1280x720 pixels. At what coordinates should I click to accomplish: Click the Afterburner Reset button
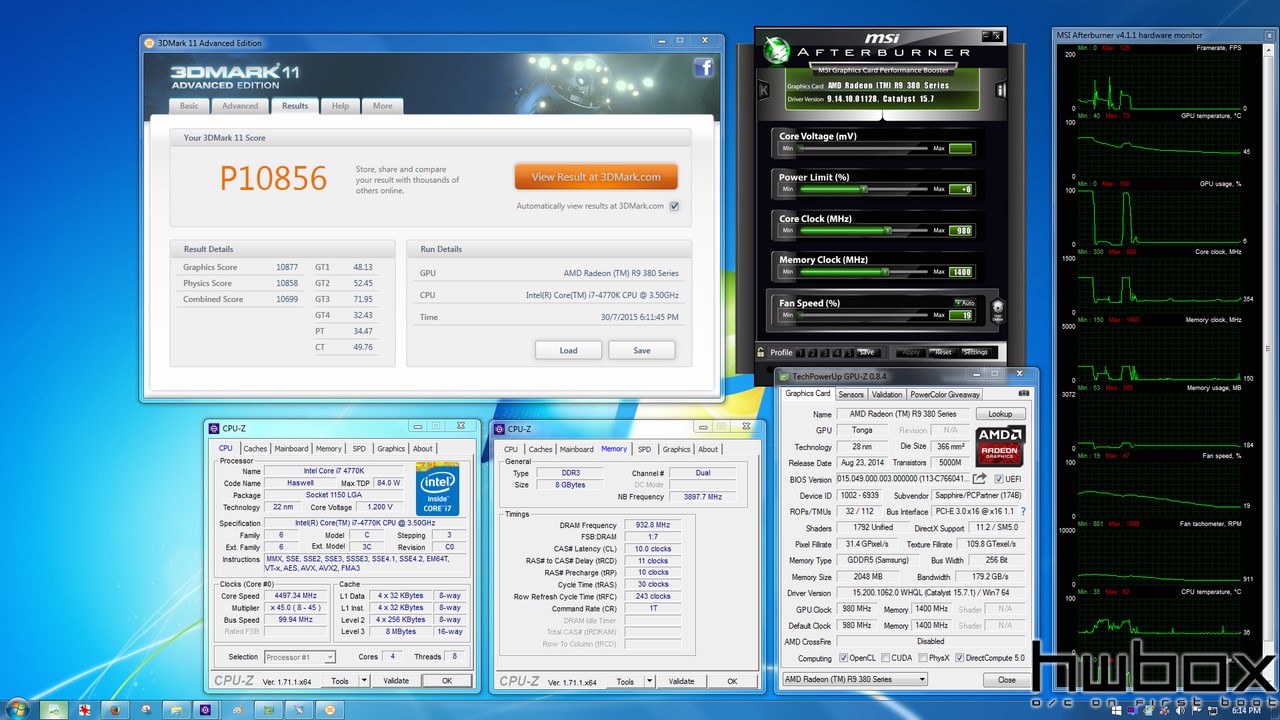tap(943, 352)
